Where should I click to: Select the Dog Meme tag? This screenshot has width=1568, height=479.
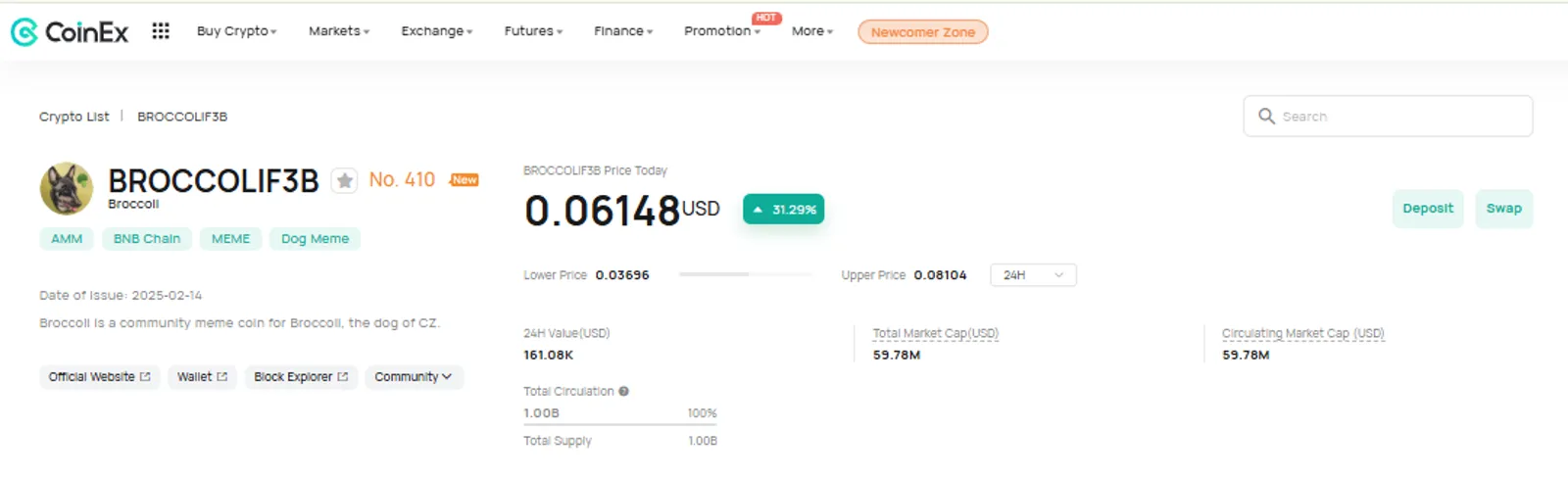point(316,239)
